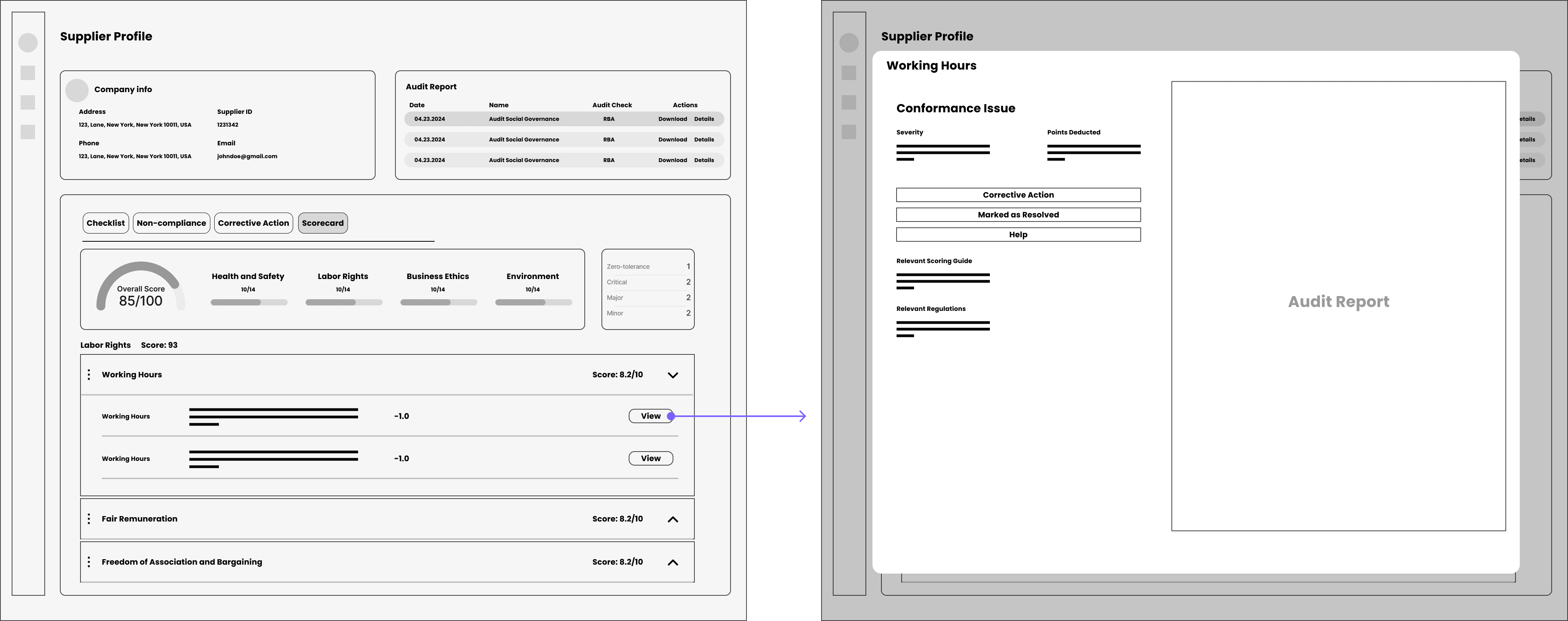The image size is (1568, 621).
Task: Open the three-dot menu for Fair Remuneration
Action: (x=89, y=519)
